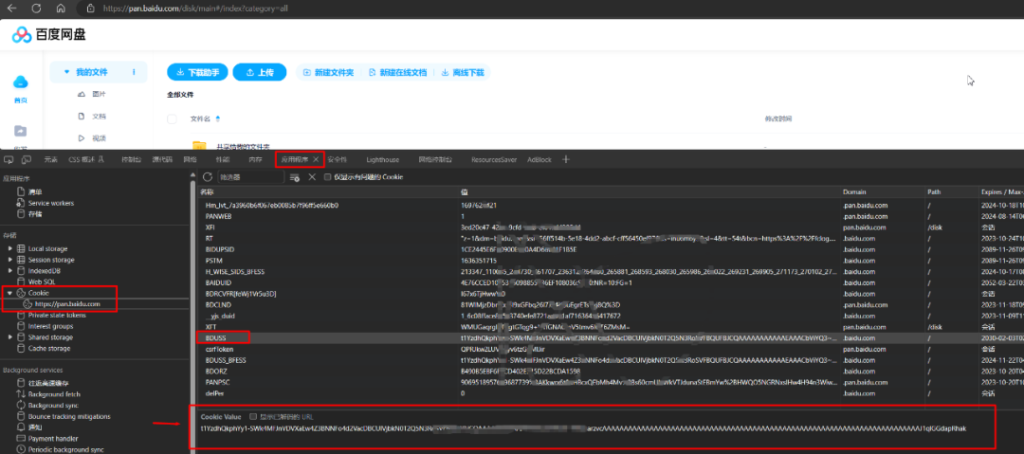Collapse the Cookie tree node
The image size is (1024, 454).
click(x=10, y=293)
